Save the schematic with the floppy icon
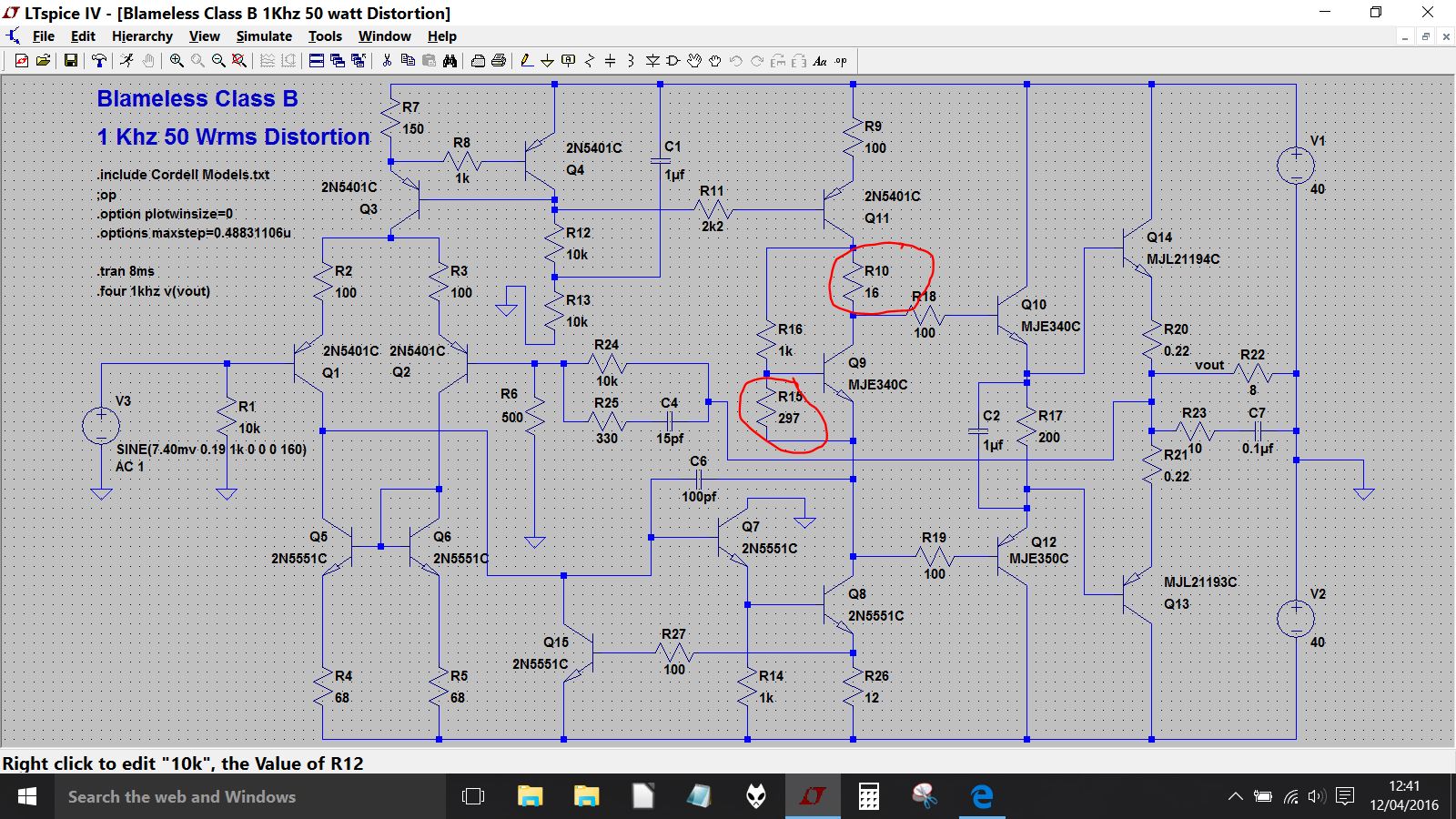The height and width of the screenshot is (819, 1456). coord(70,61)
